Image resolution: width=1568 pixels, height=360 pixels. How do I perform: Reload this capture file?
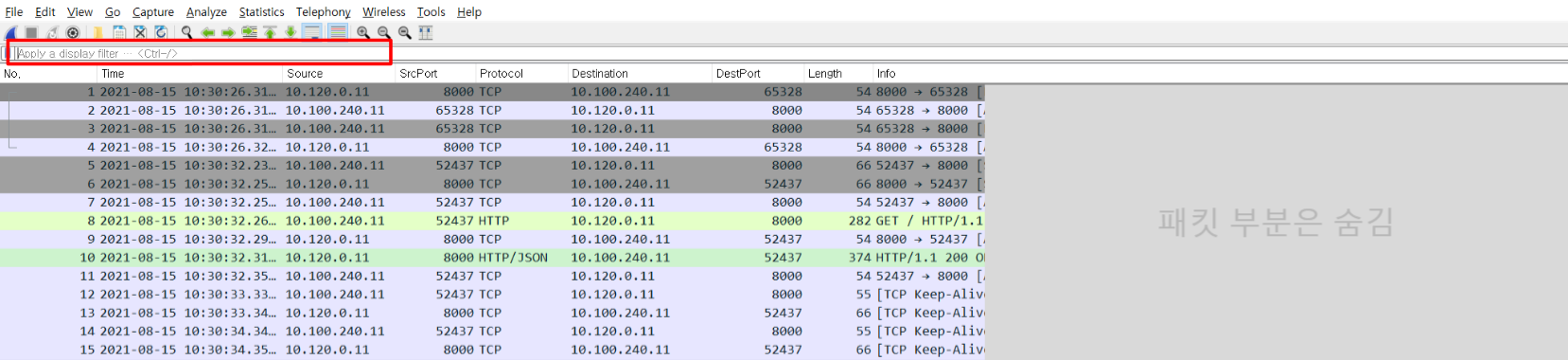(x=161, y=32)
